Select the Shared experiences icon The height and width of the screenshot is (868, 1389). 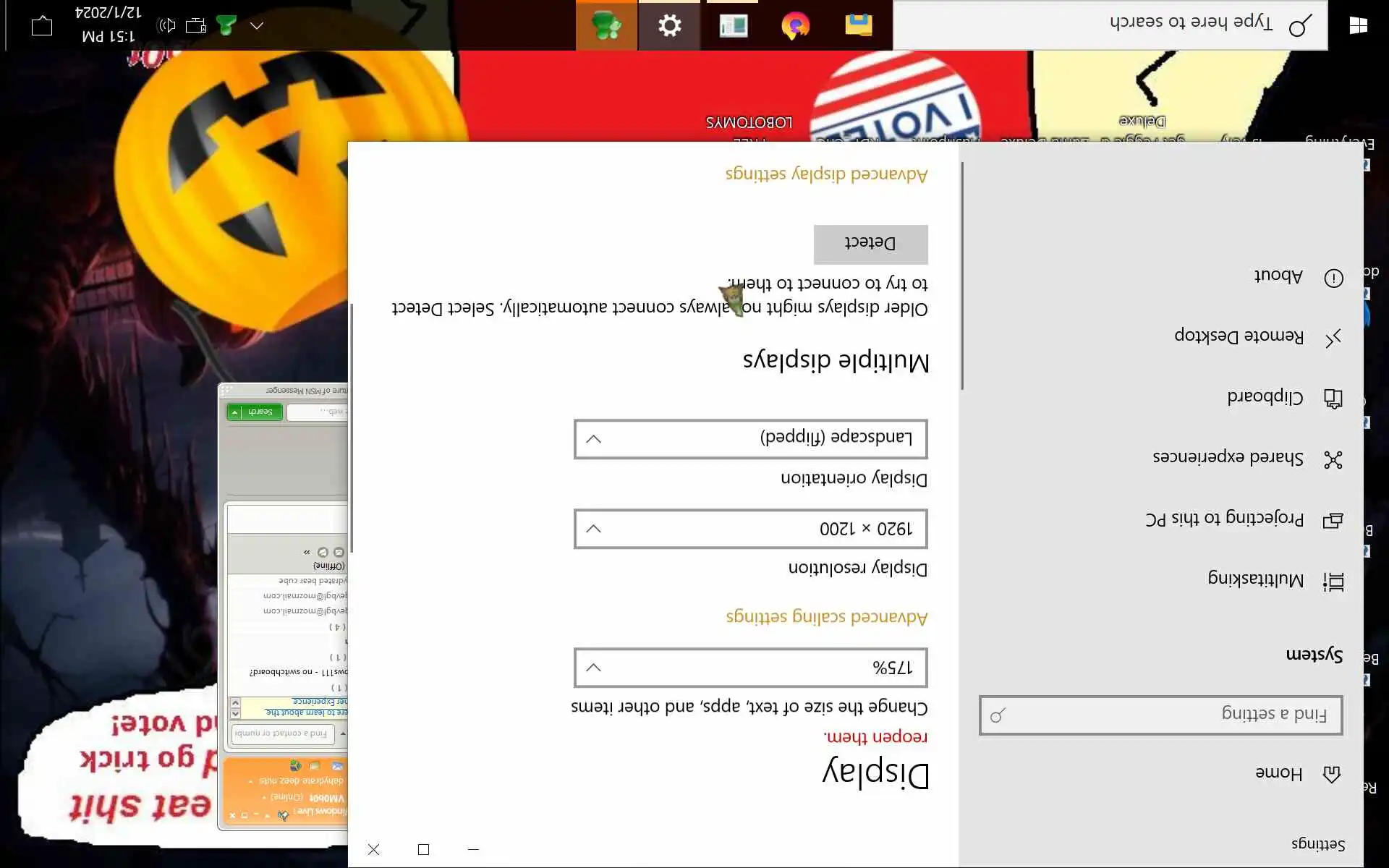pyautogui.click(x=1333, y=459)
